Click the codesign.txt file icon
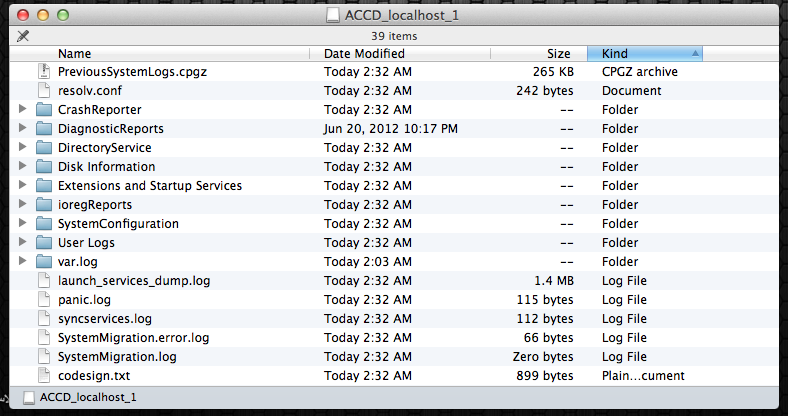Image resolution: width=788 pixels, height=416 pixels. tap(43, 376)
